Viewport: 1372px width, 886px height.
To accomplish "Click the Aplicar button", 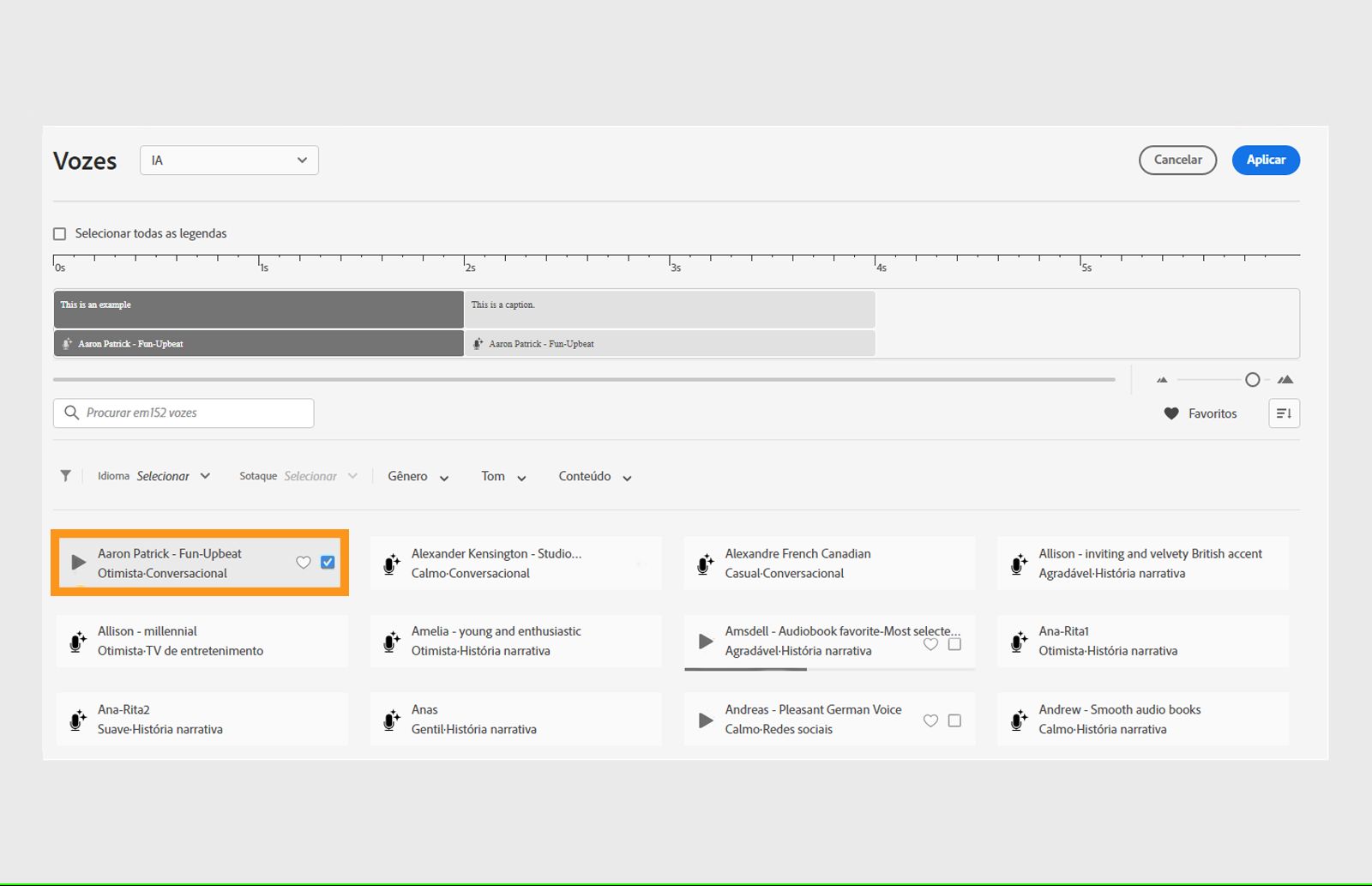I will click(x=1266, y=160).
